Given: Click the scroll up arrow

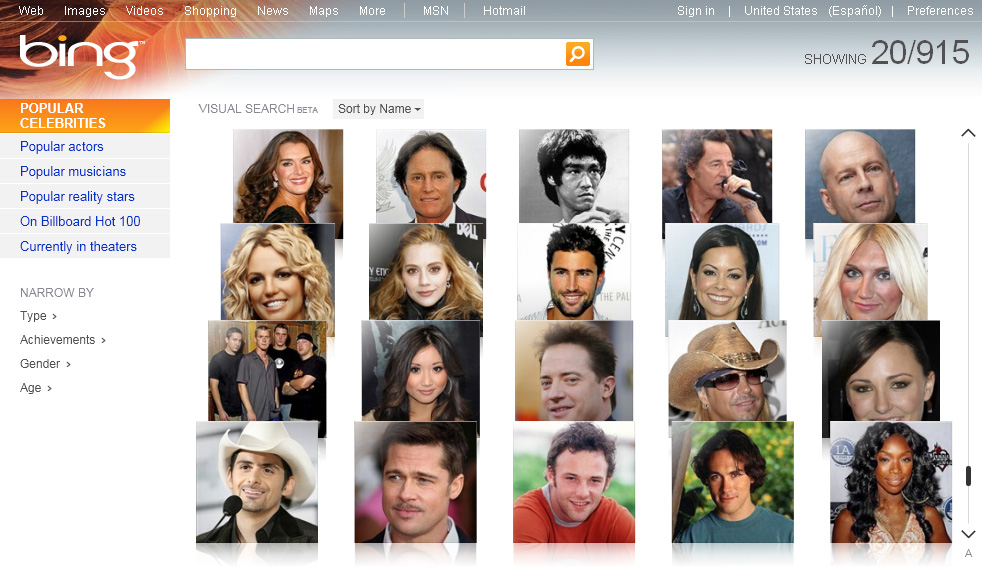Looking at the screenshot, I should 968,133.
